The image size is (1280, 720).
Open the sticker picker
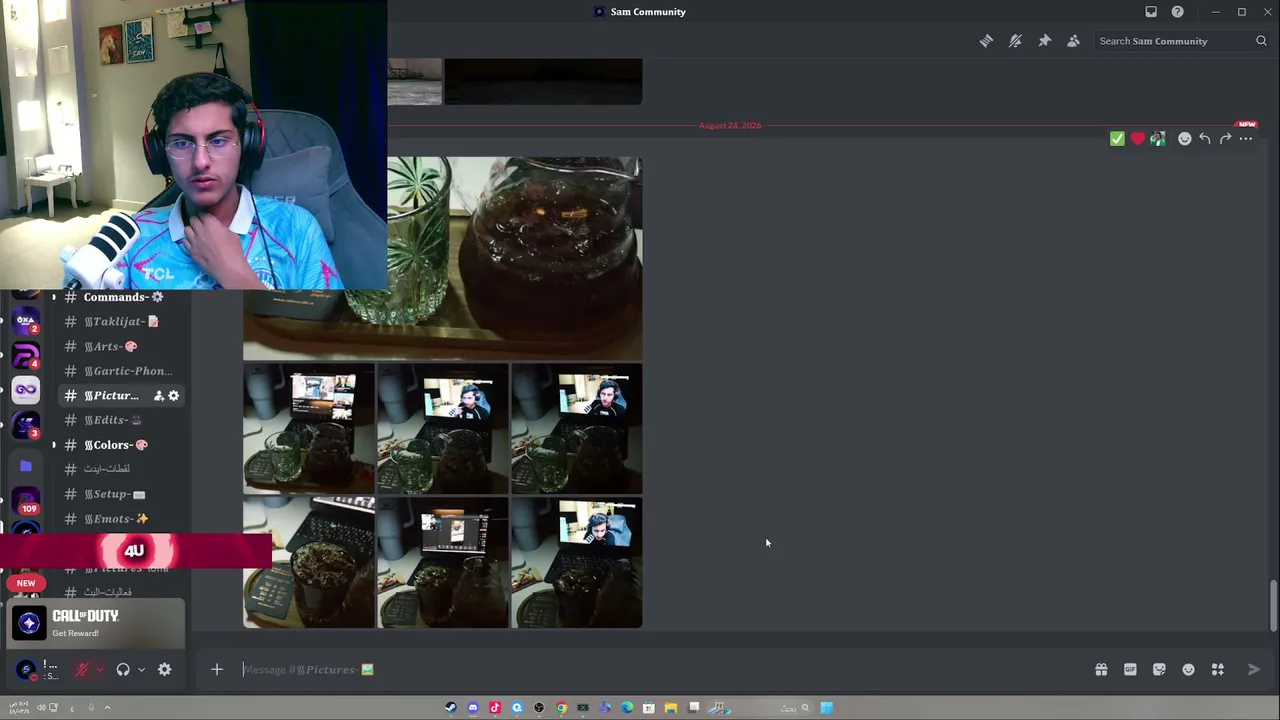[1159, 670]
